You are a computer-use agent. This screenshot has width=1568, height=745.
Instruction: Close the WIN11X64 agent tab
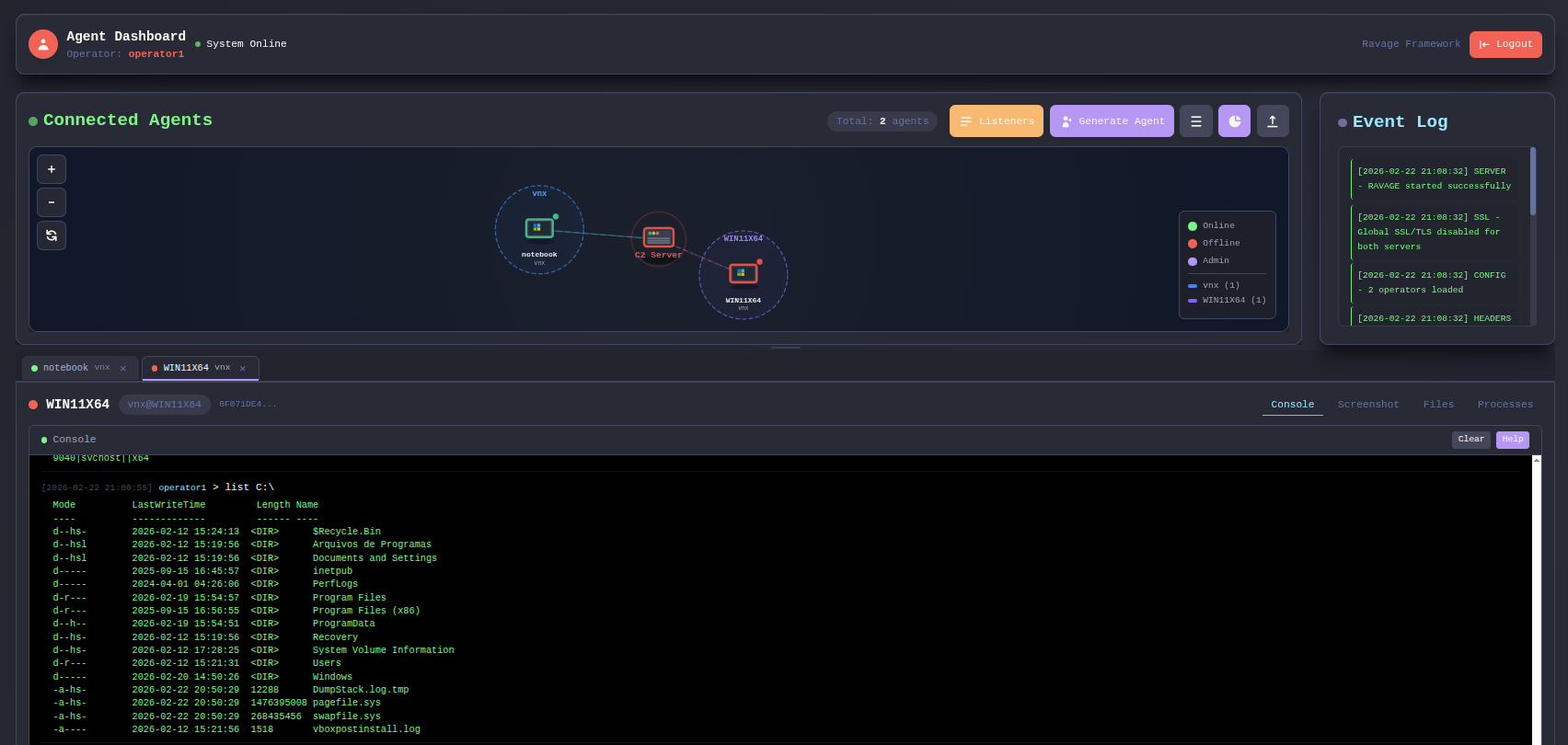[243, 369]
